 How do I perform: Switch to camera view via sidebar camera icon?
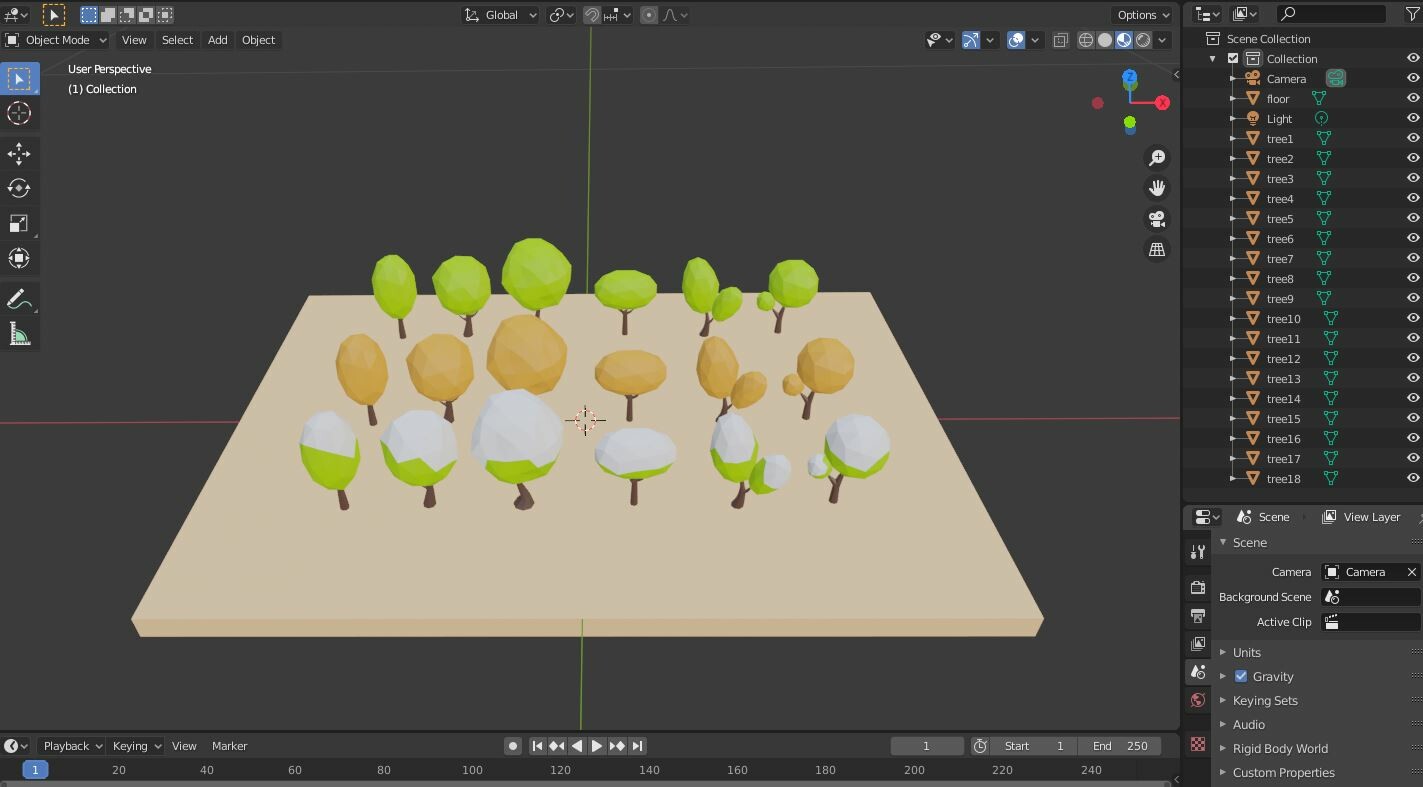coord(1157,218)
